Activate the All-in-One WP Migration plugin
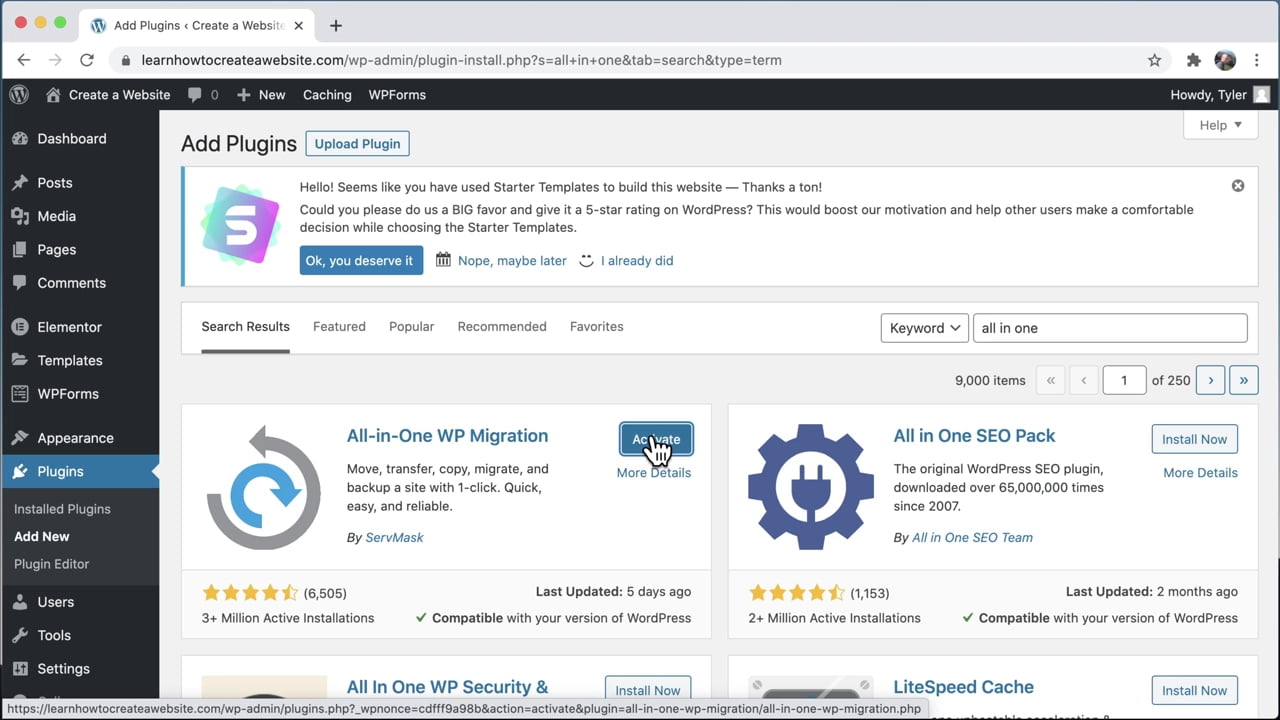Image resolution: width=1280 pixels, height=720 pixels. click(x=656, y=439)
